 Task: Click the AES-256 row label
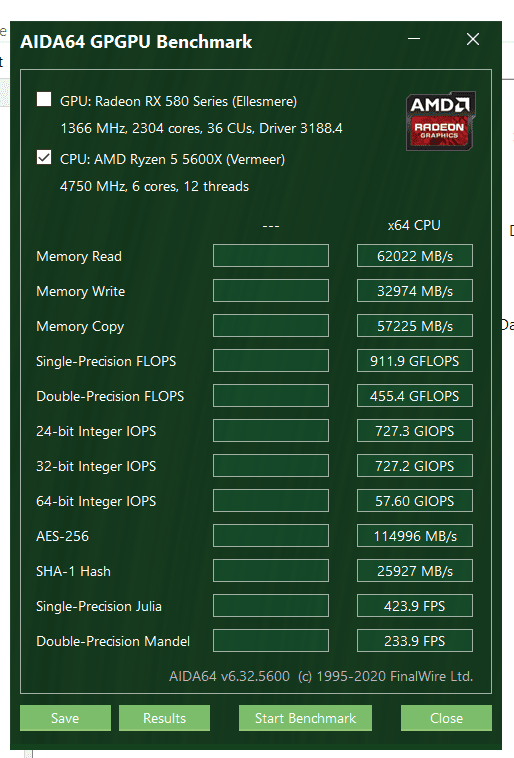point(62,536)
